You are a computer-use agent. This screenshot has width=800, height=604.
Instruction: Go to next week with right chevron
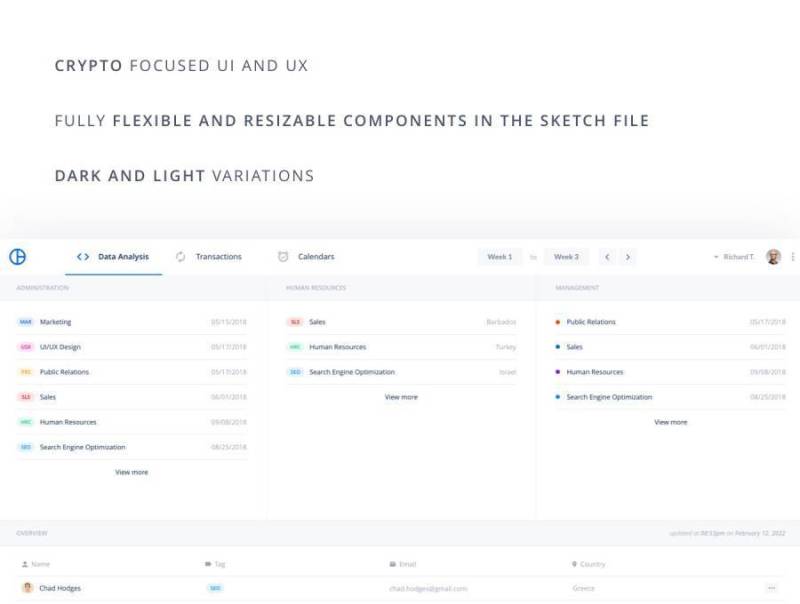pos(627,257)
